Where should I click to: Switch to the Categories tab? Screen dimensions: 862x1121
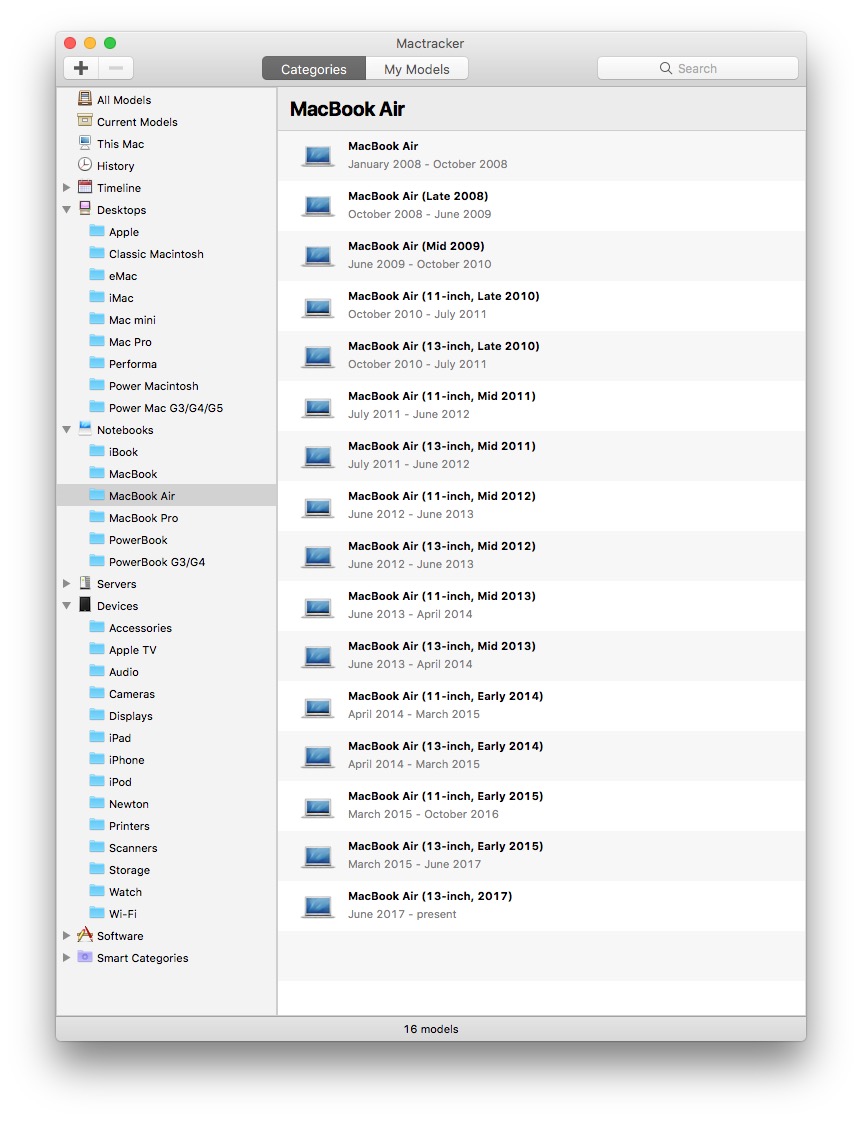tap(314, 69)
